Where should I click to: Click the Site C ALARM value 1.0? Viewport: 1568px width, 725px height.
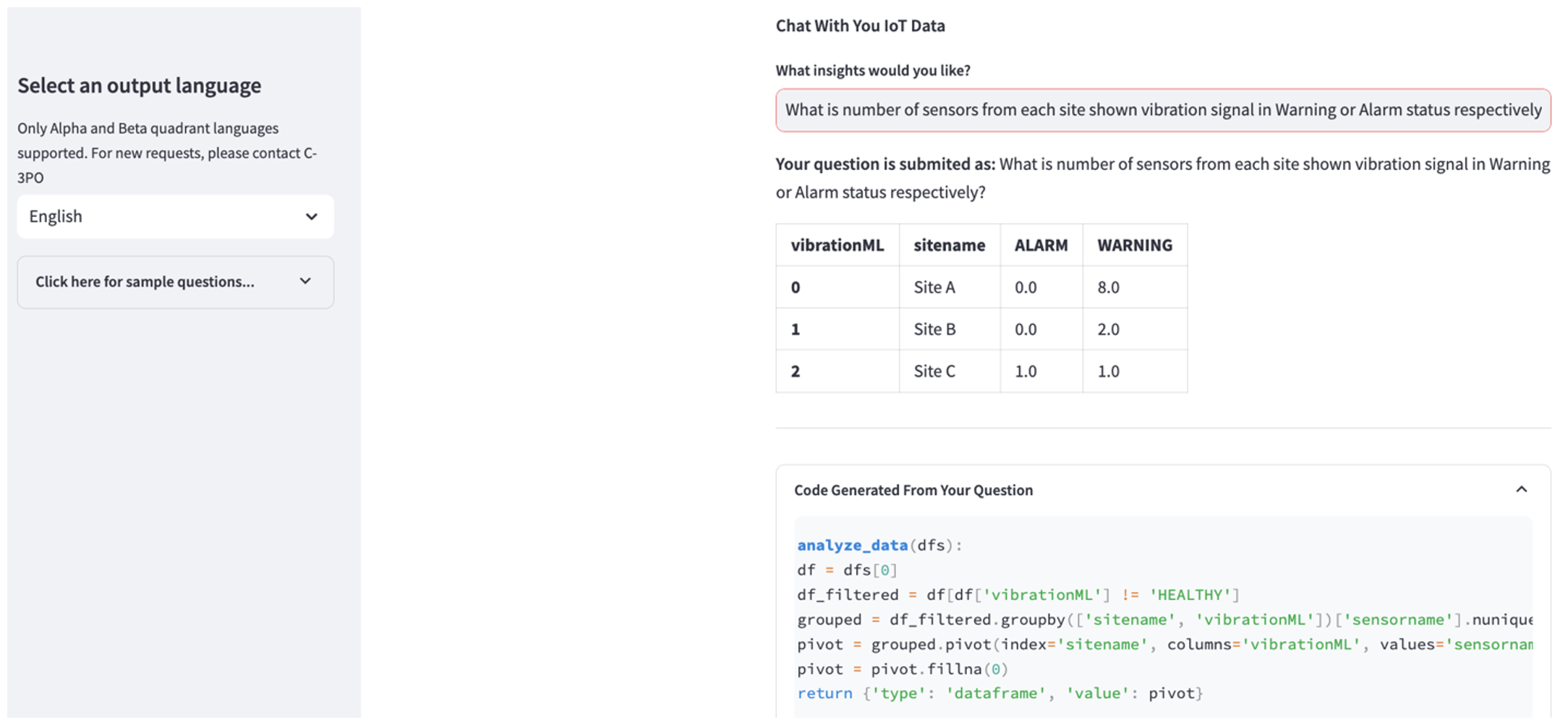1026,371
